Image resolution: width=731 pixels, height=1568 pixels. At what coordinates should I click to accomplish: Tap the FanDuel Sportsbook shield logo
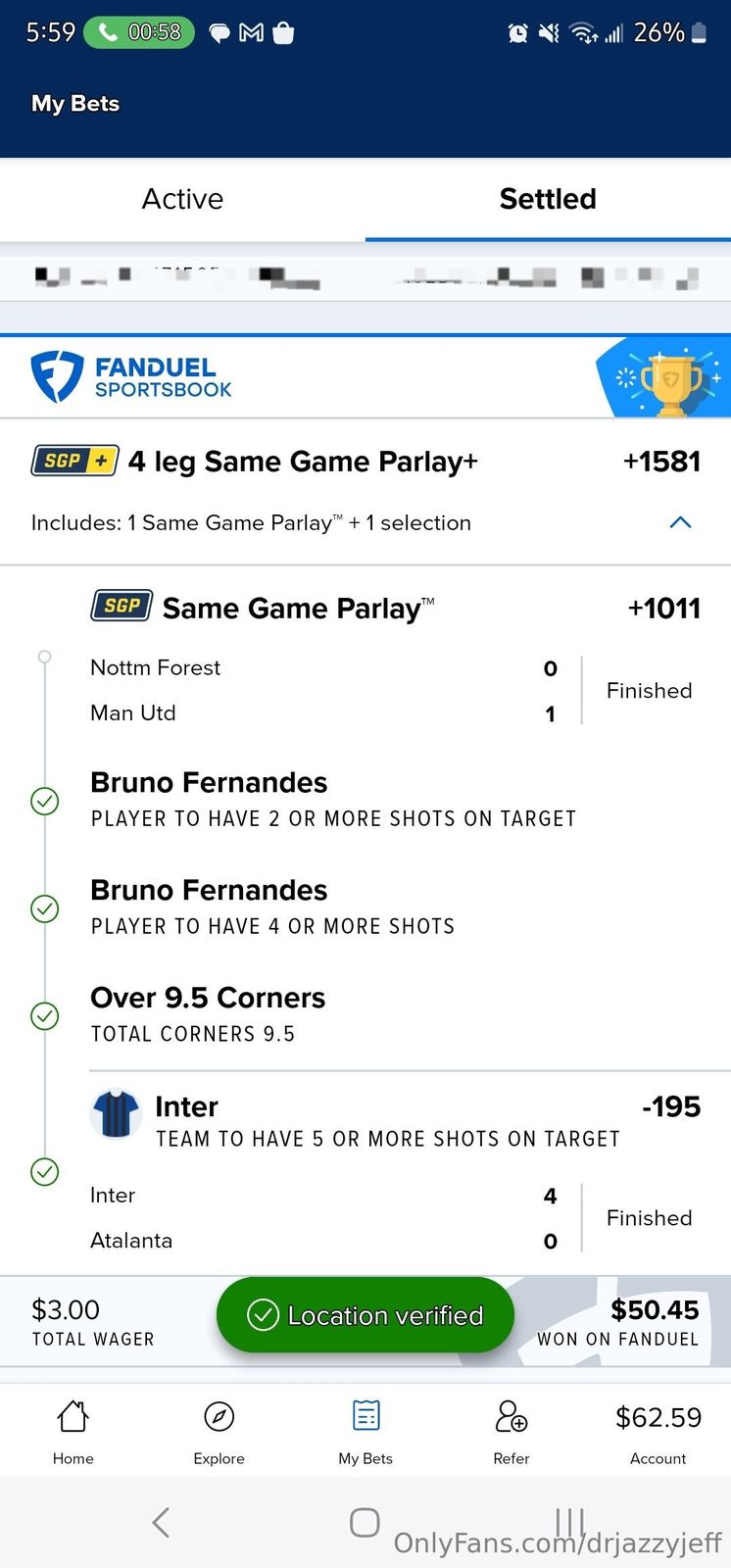[57, 377]
